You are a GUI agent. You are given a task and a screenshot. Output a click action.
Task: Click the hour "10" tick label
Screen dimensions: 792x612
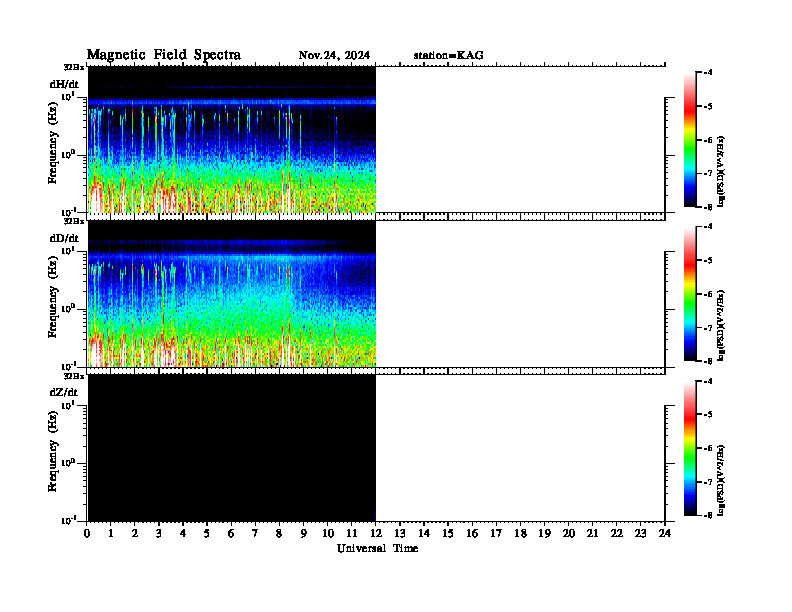pos(328,533)
